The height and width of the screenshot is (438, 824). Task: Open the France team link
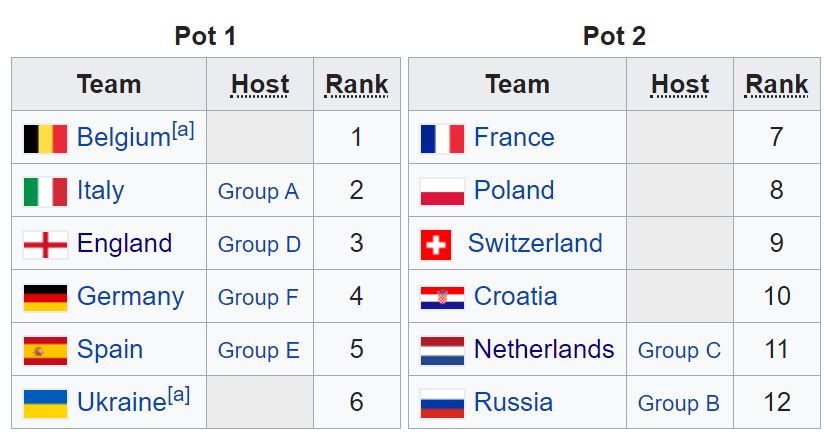(514, 137)
